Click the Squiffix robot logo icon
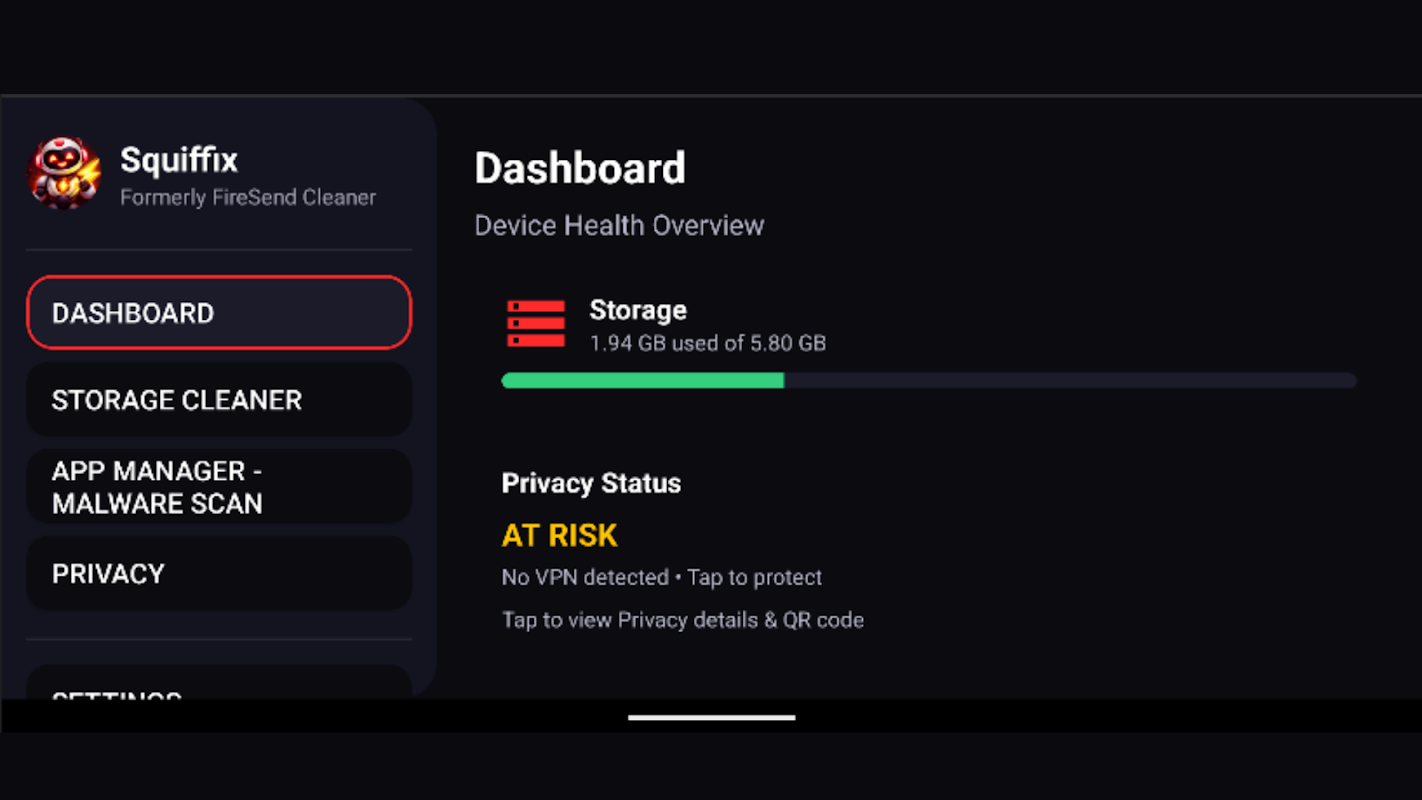Screen dimensions: 1422x800 (64, 174)
